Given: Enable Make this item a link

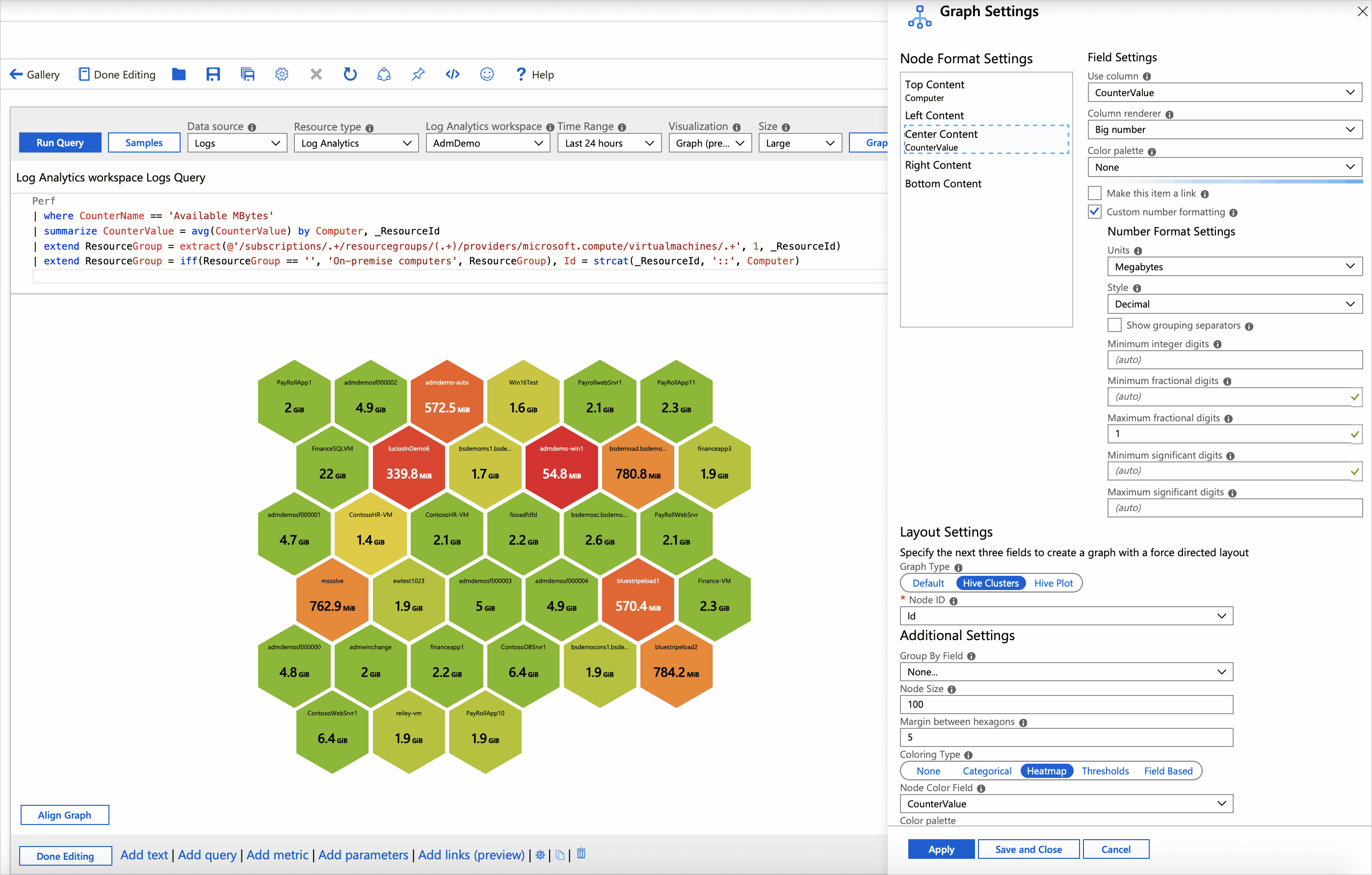Looking at the screenshot, I should [1095, 193].
